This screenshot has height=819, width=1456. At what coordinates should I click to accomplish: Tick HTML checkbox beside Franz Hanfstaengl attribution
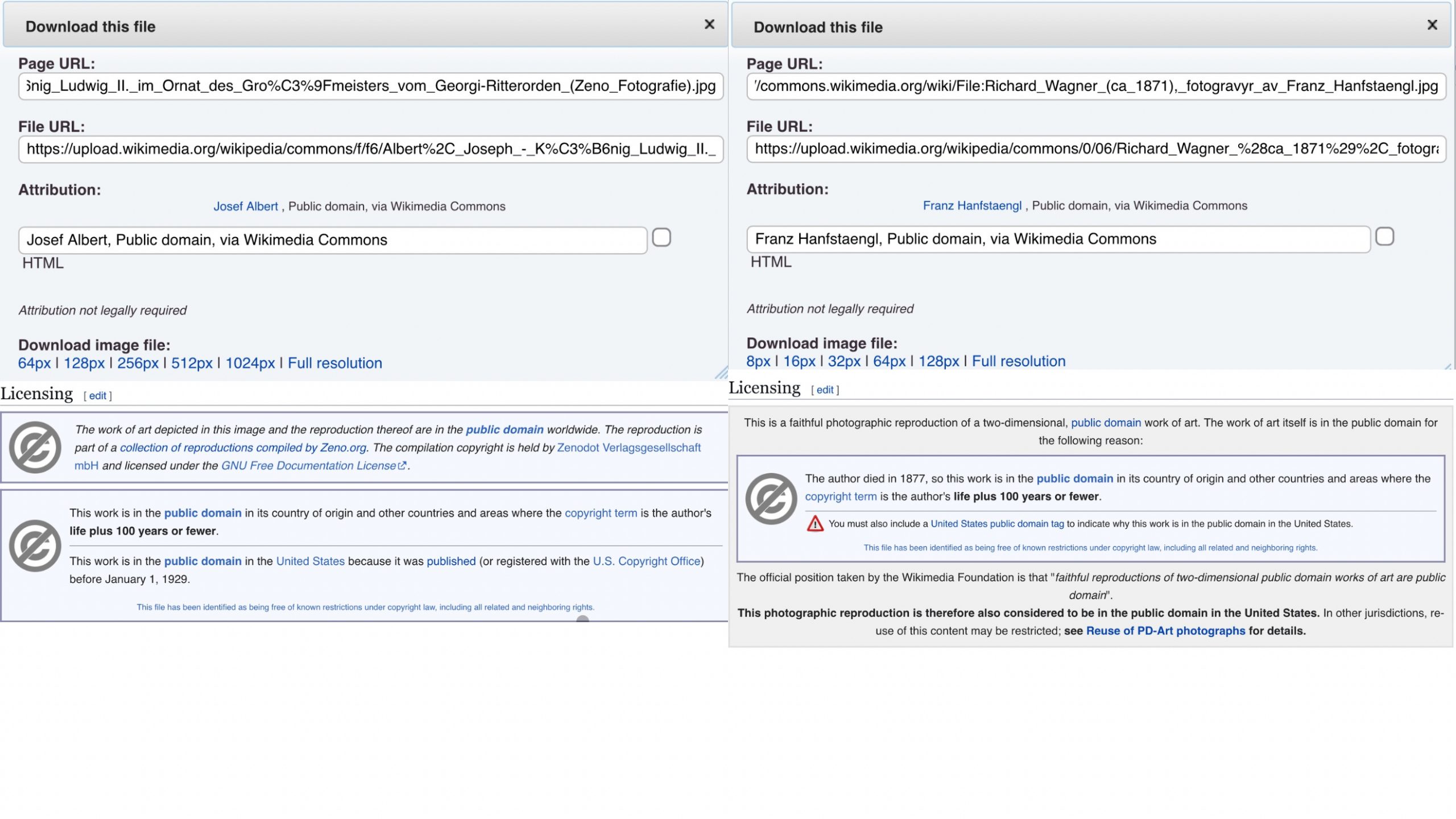[x=1384, y=237]
